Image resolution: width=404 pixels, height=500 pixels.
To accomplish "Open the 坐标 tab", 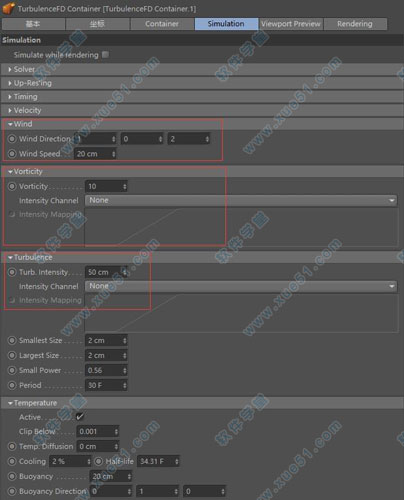I will point(97,24).
